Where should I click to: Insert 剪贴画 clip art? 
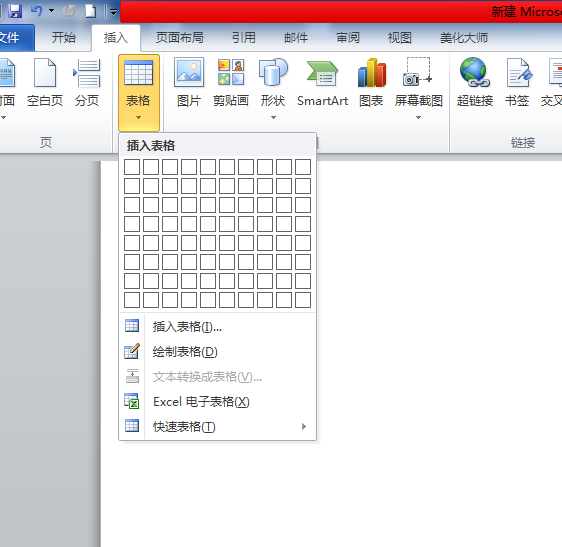pyautogui.click(x=231, y=82)
